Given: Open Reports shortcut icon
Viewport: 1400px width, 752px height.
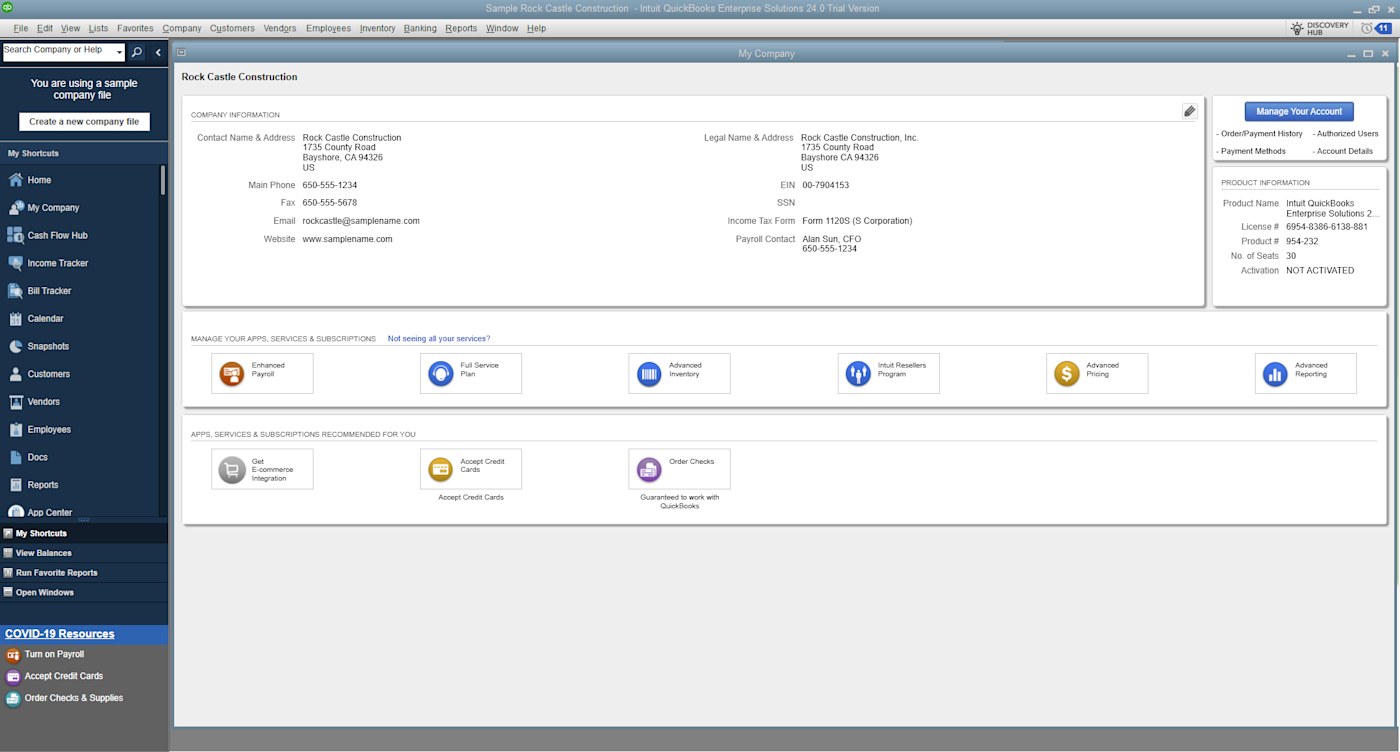Looking at the screenshot, I should tap(15, 485).
